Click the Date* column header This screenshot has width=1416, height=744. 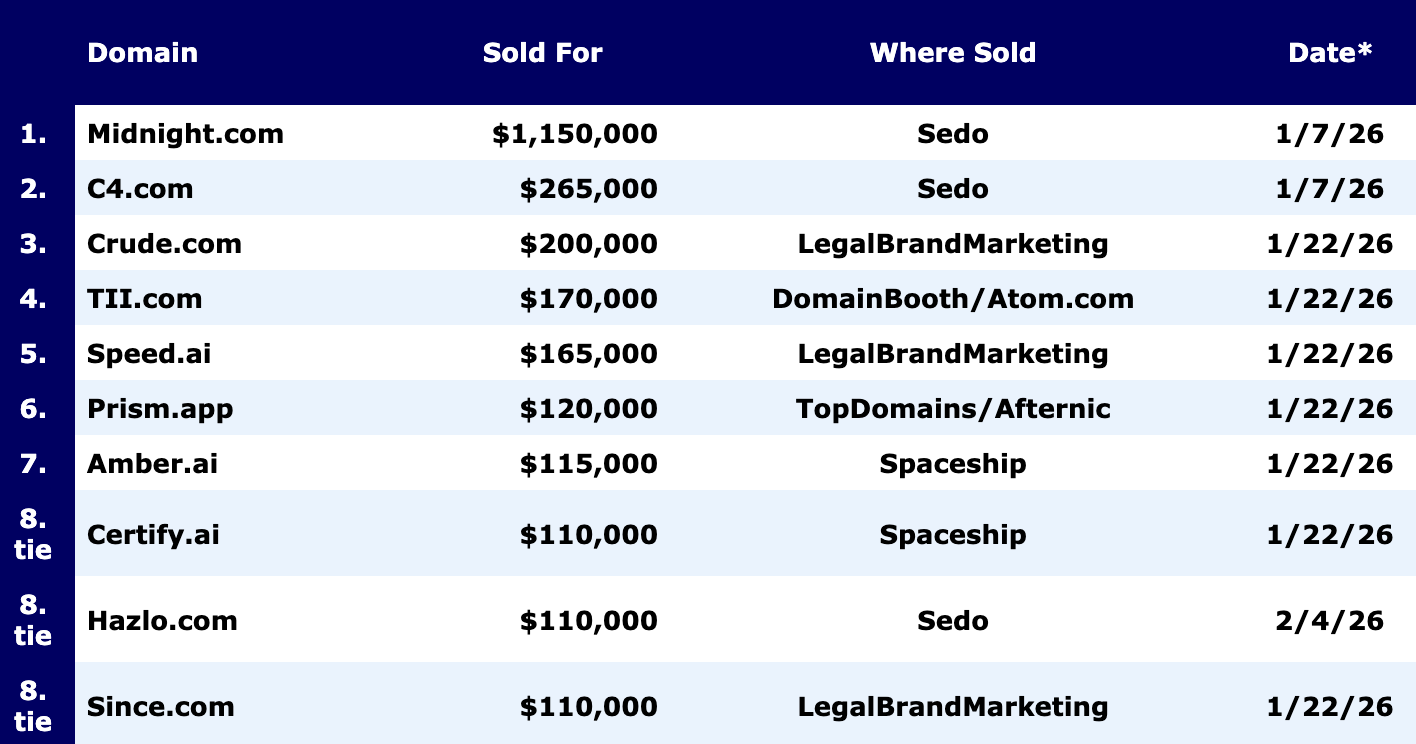(1329, 53)
